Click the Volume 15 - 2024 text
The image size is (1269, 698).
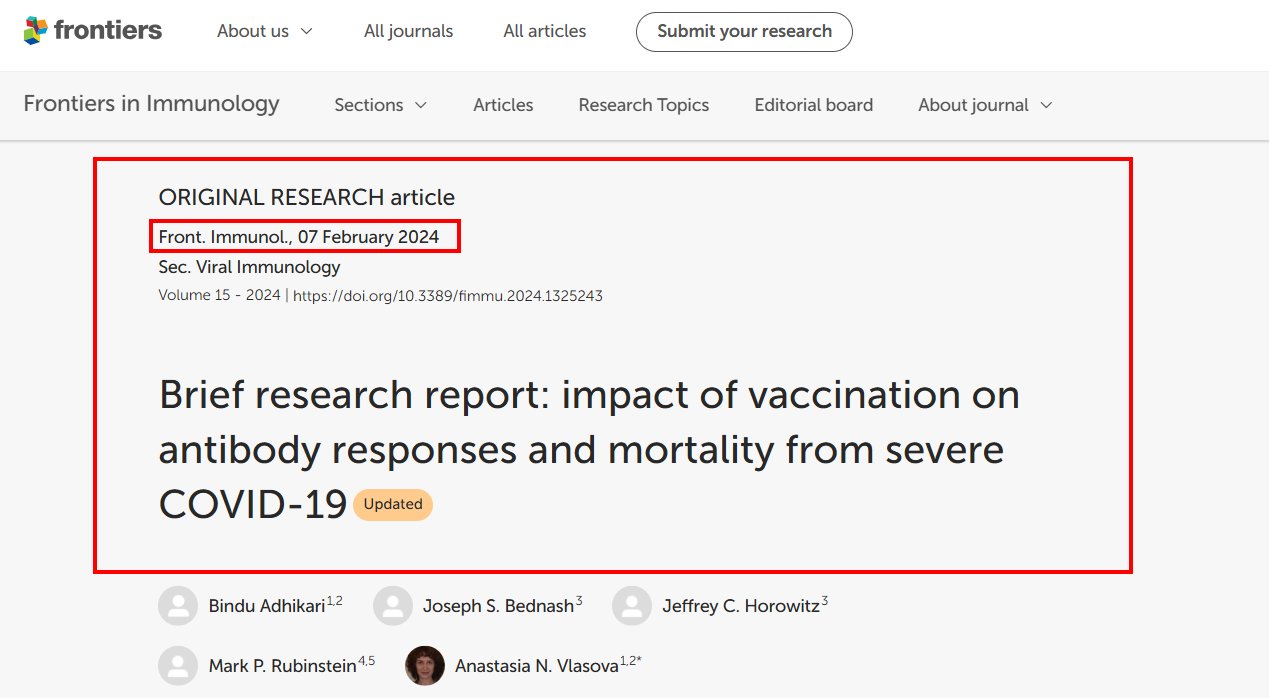click(x=220, y=296)
